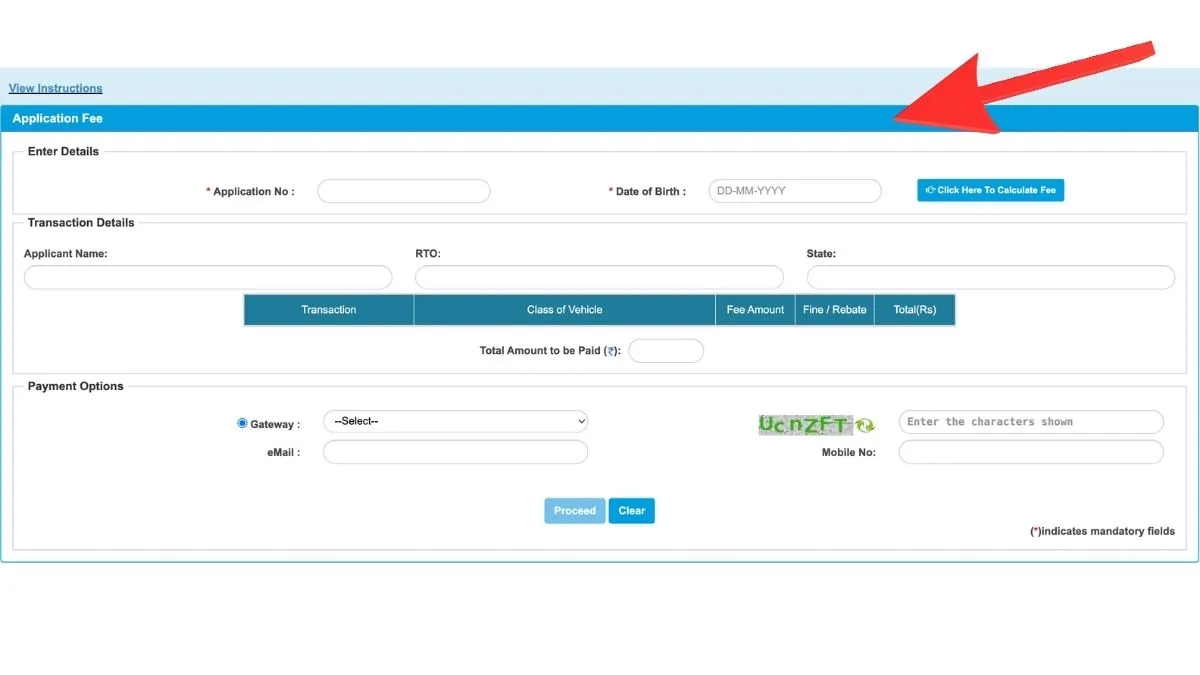1200x675 pixels.
Task: Click the Proceed button
Action: tap(574, 511)
